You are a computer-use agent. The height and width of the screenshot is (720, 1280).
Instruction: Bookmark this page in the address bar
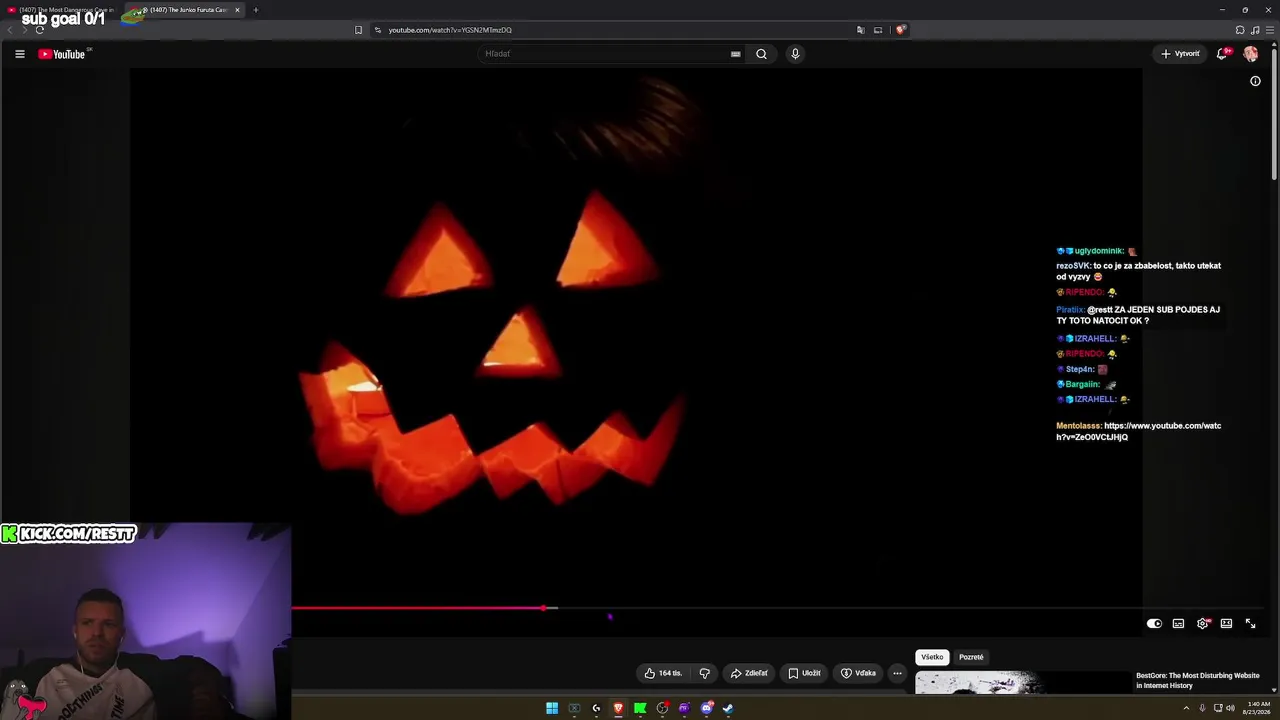click(358, 30)
